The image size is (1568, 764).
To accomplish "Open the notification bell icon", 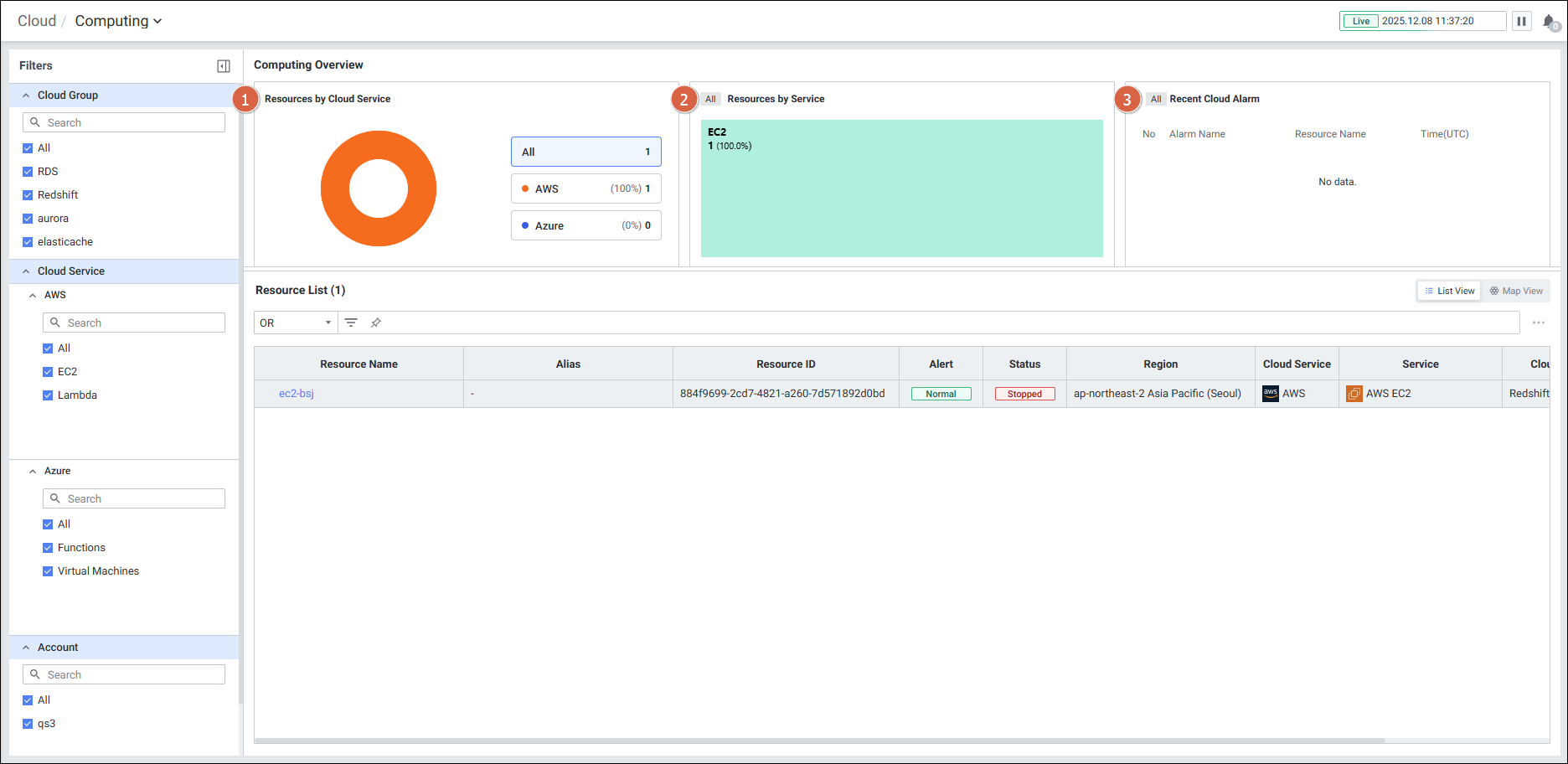I will click(1549, 22).
